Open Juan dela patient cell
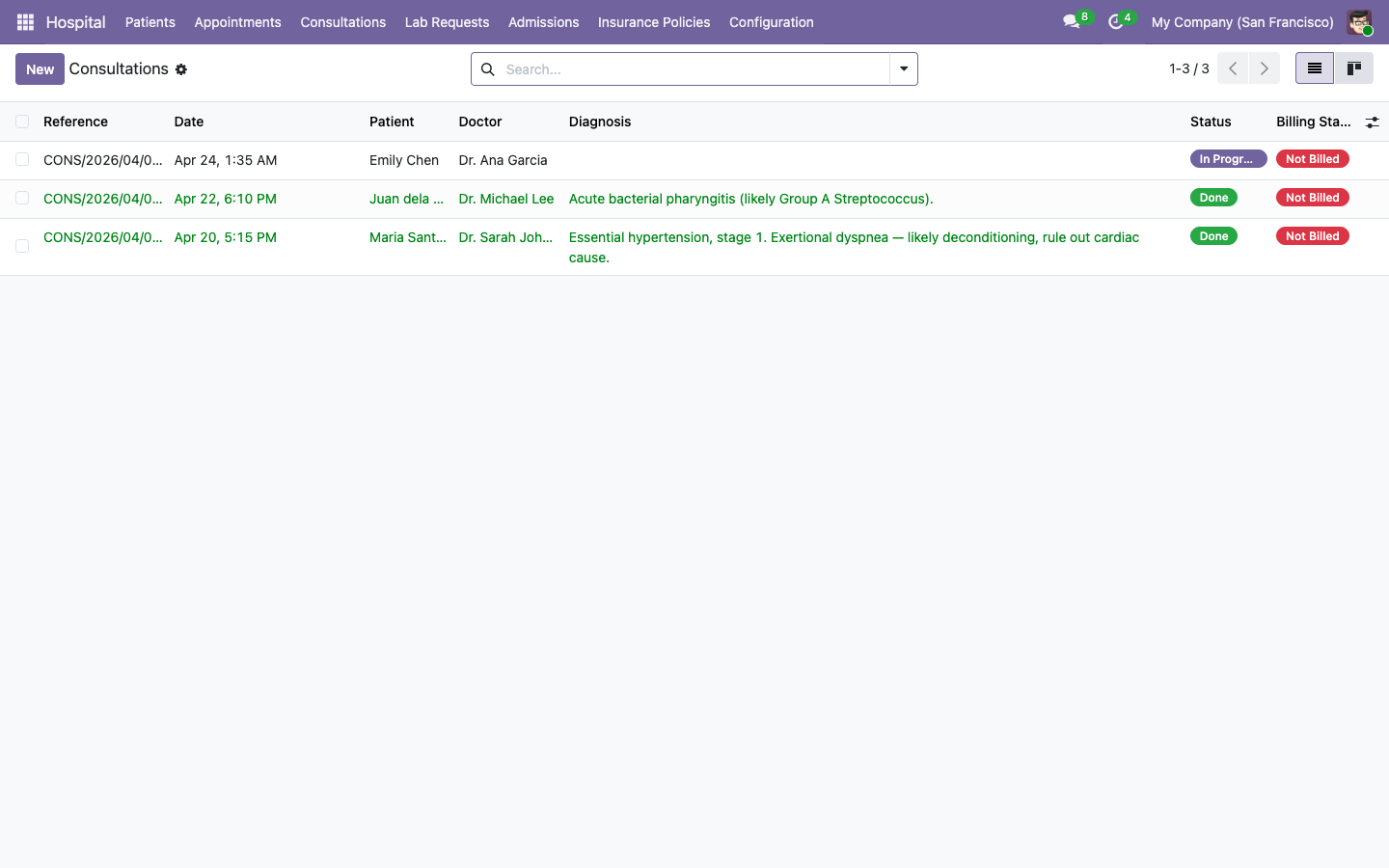The height and width of the screenshot is (868, 1389). pos(406,199)
